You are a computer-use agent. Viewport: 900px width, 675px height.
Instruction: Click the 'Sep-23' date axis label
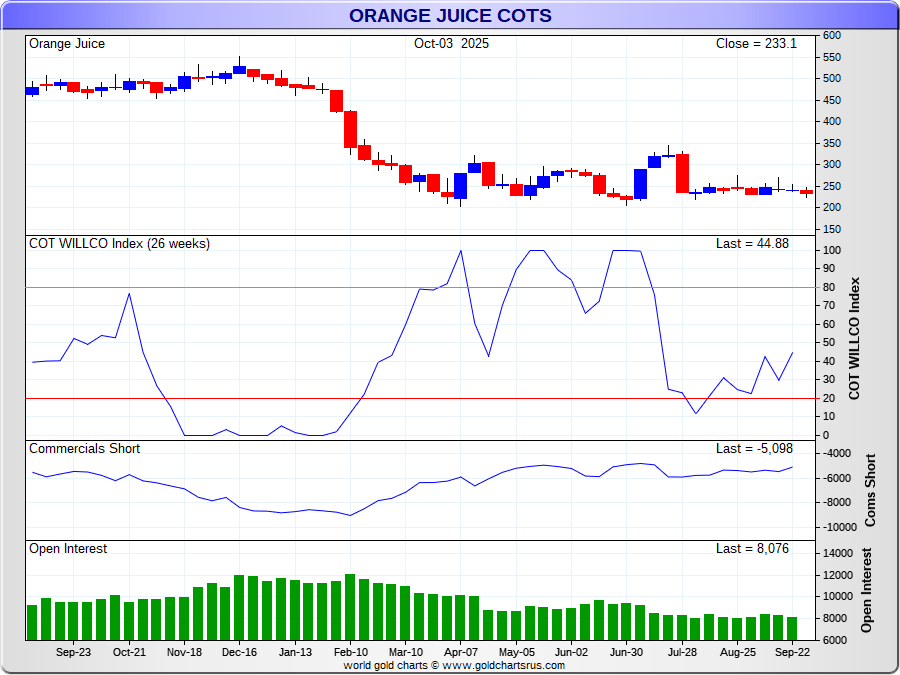point(73,653)
